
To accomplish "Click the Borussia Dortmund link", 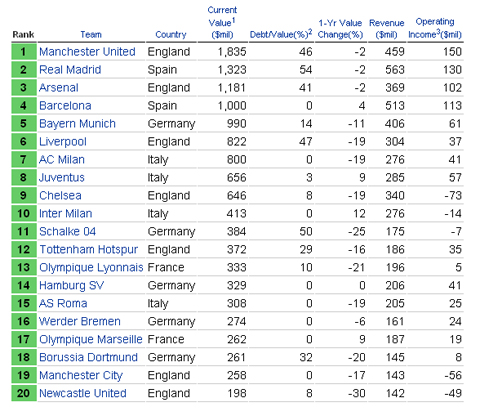I will pyautogui.click(x=88, y=357).
